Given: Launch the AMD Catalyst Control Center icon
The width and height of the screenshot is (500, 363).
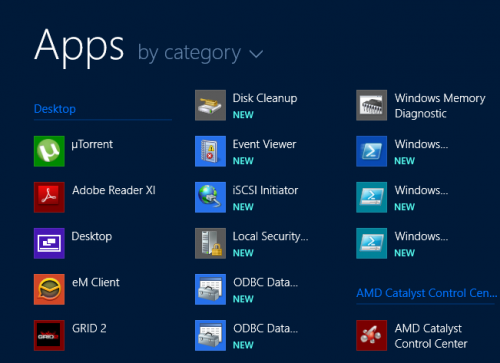Looking at the screenshot, I should (372, 335).
